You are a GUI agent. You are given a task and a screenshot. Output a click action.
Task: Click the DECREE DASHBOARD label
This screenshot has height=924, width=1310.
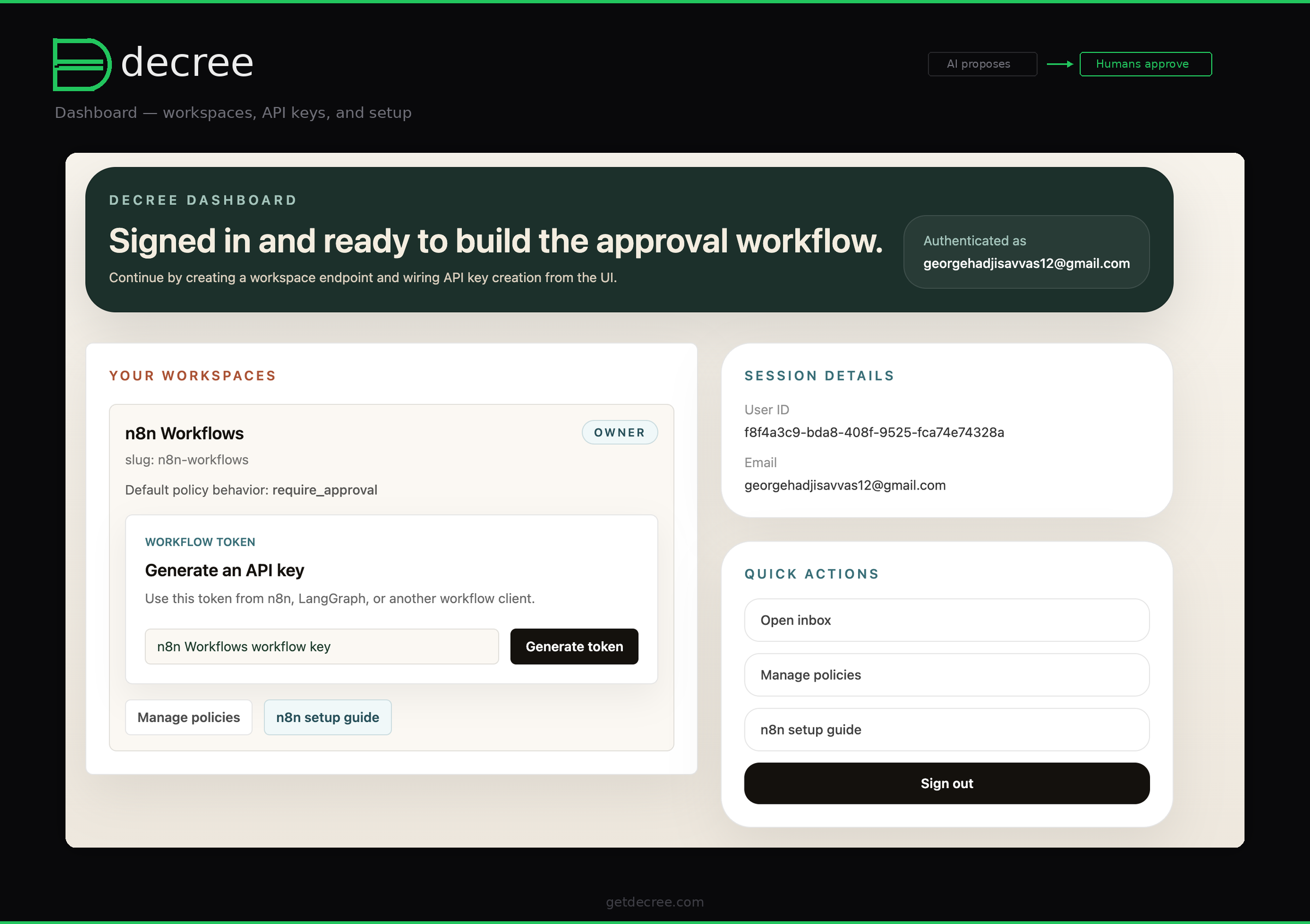click(203, 200)
